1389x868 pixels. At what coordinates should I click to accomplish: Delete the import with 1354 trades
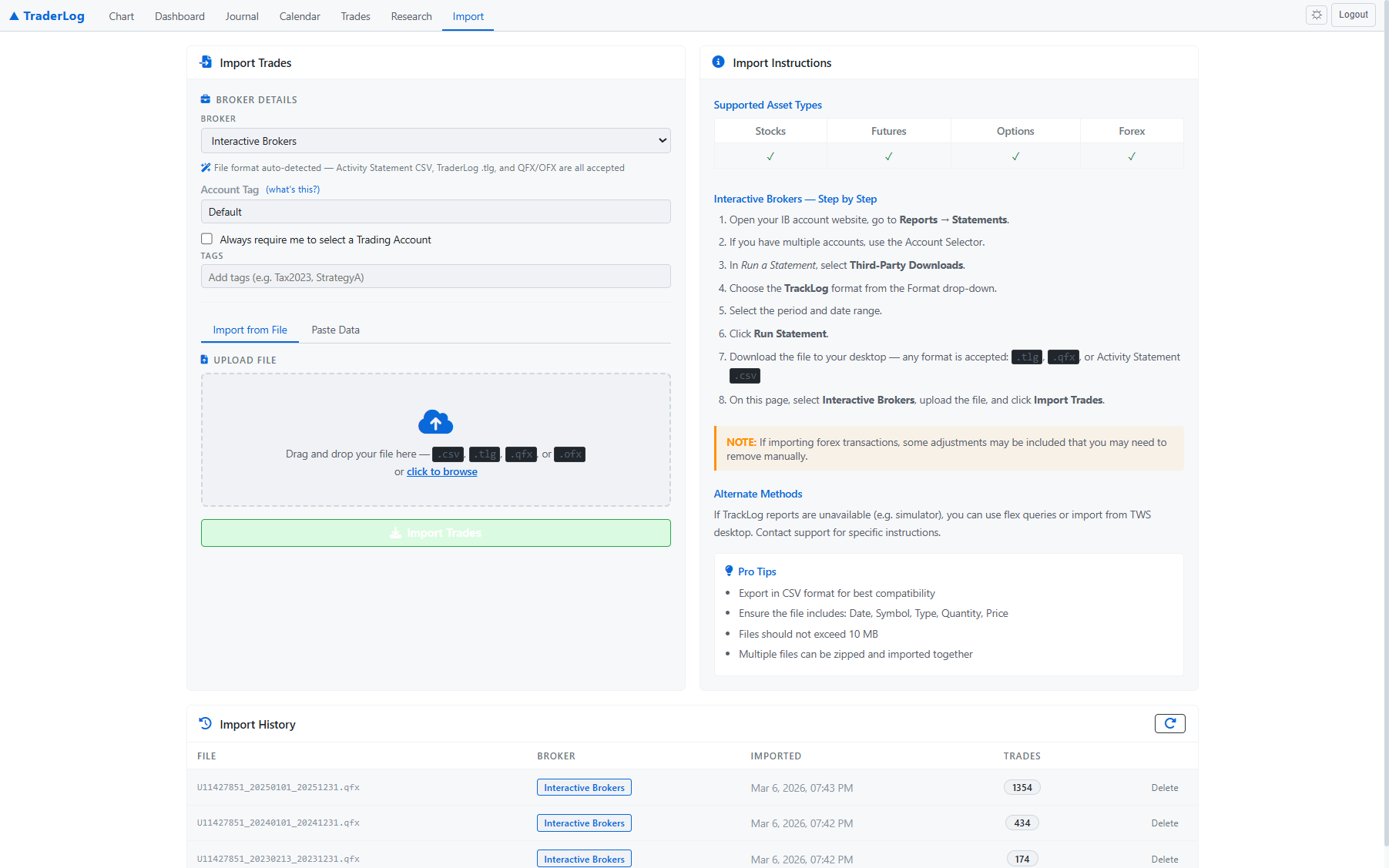tap(1164, 788)
